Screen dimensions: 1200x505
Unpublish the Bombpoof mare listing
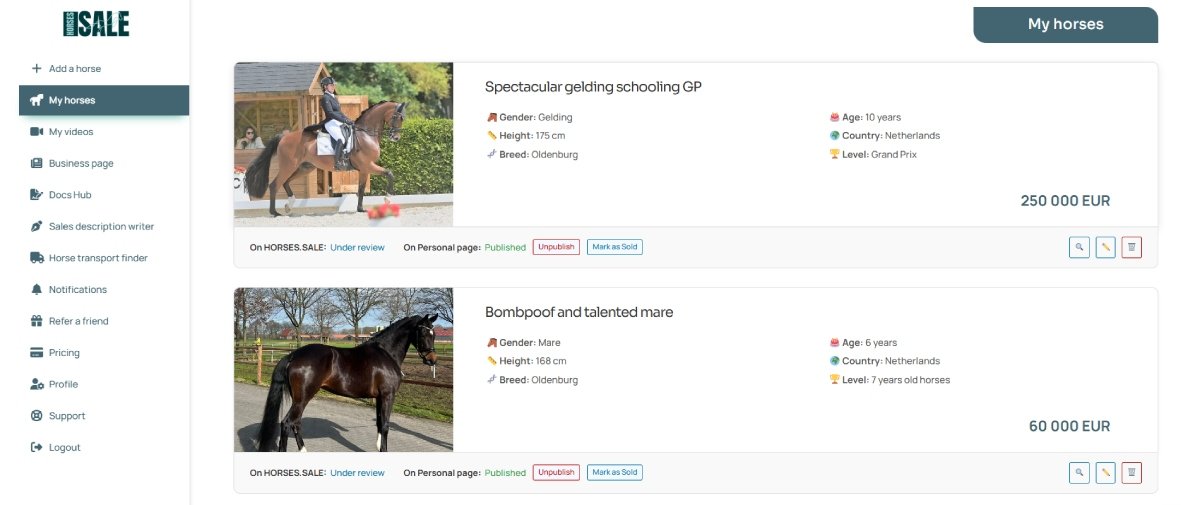tap(556, 473)
